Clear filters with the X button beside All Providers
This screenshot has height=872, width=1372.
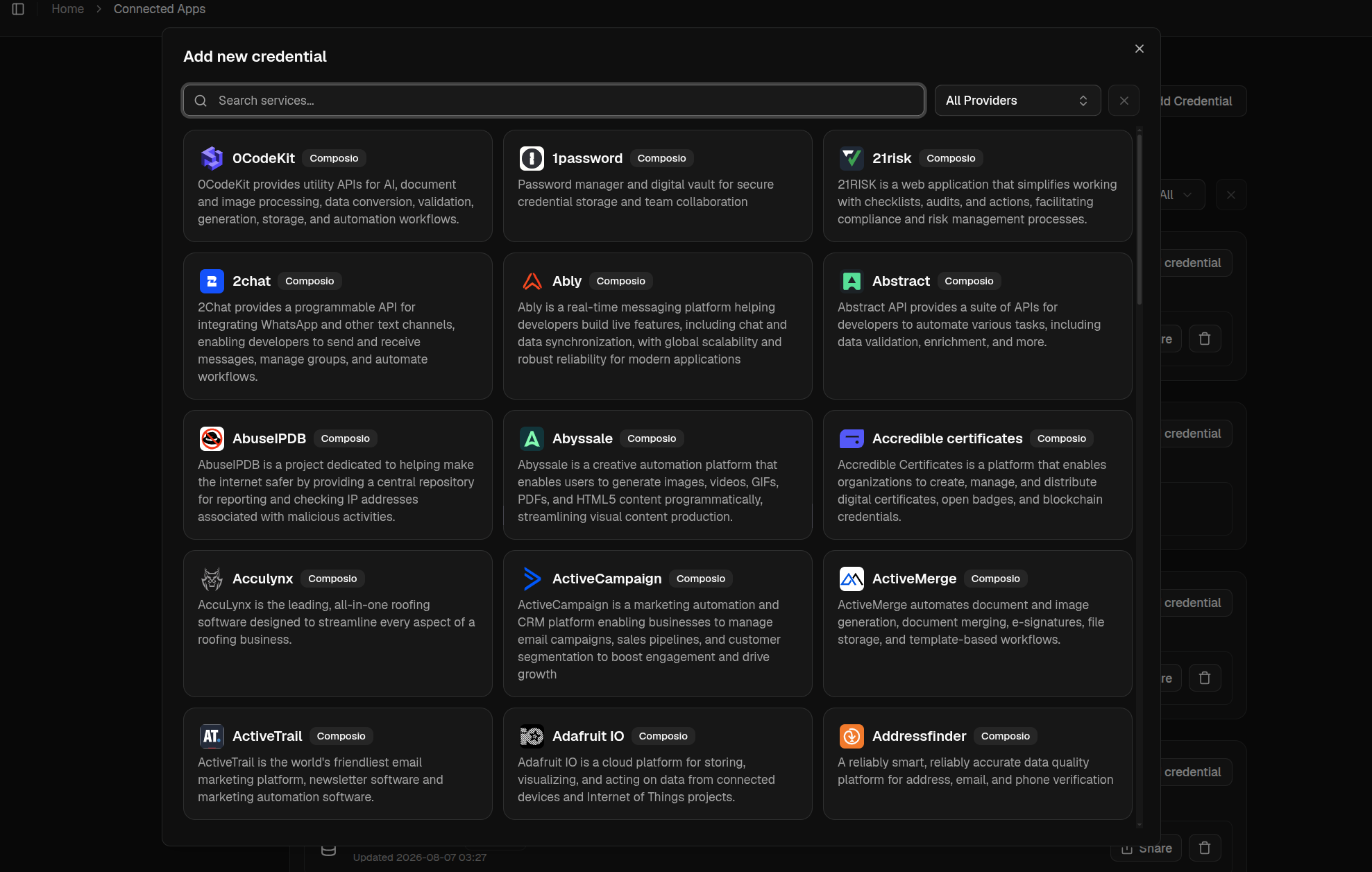coord(1124,101)
